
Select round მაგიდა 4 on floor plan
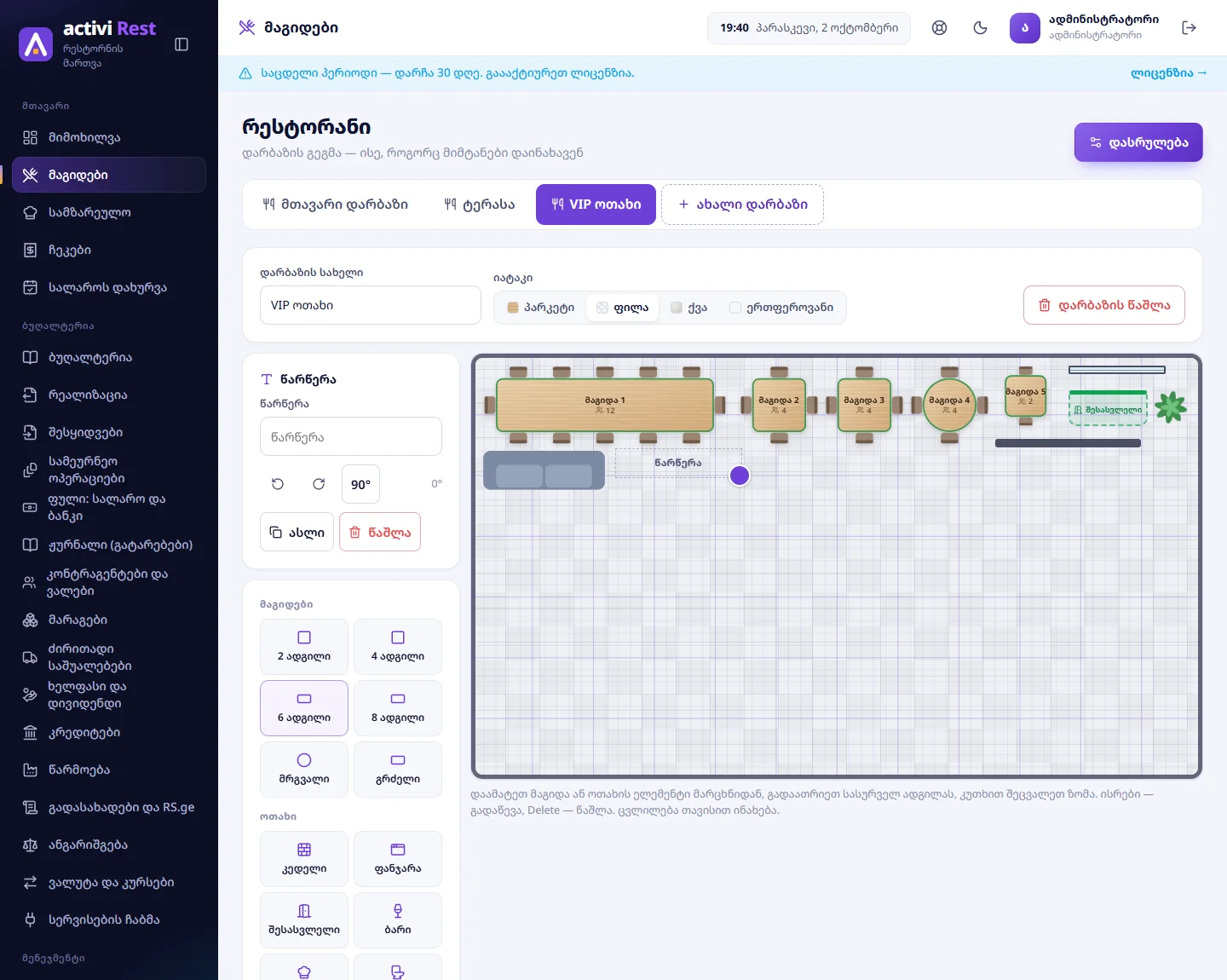(949, 405)
